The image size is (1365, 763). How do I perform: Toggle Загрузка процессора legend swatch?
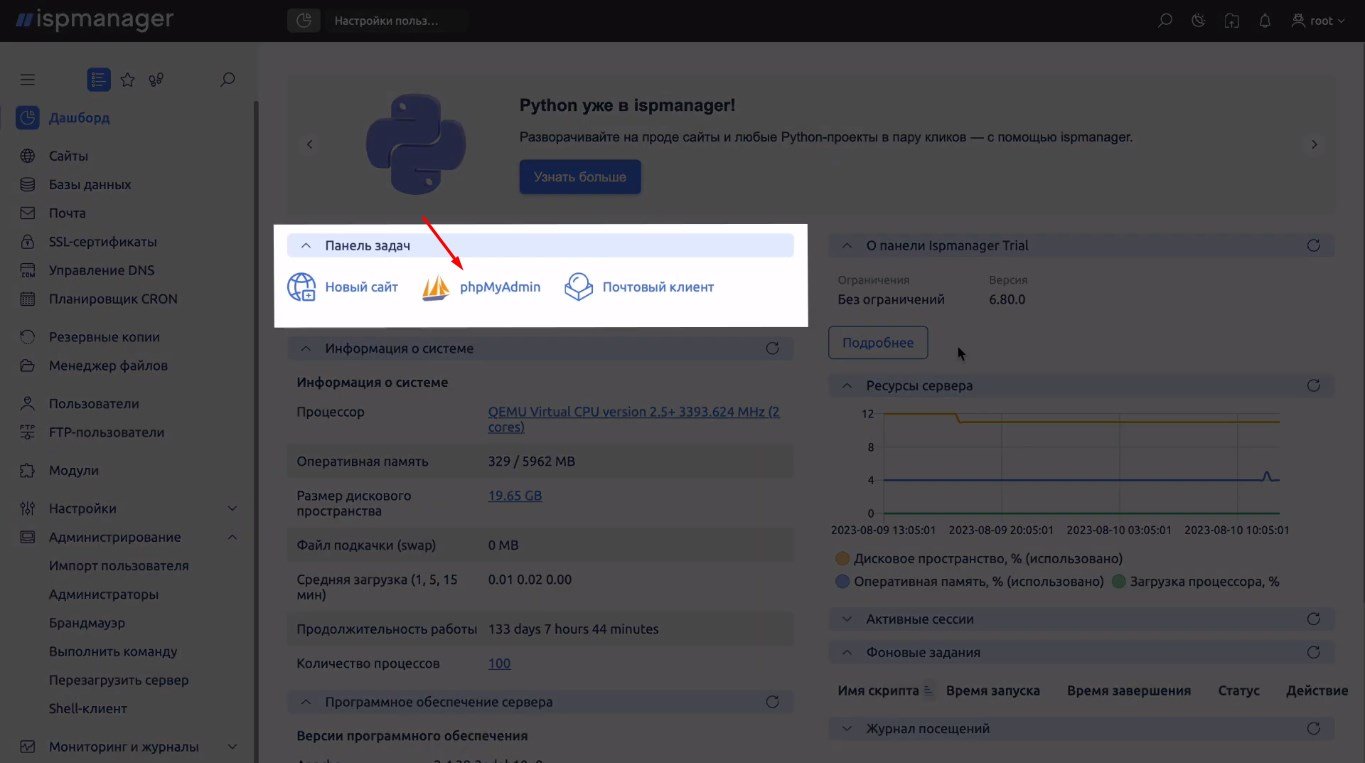[x=1118, y=582]
